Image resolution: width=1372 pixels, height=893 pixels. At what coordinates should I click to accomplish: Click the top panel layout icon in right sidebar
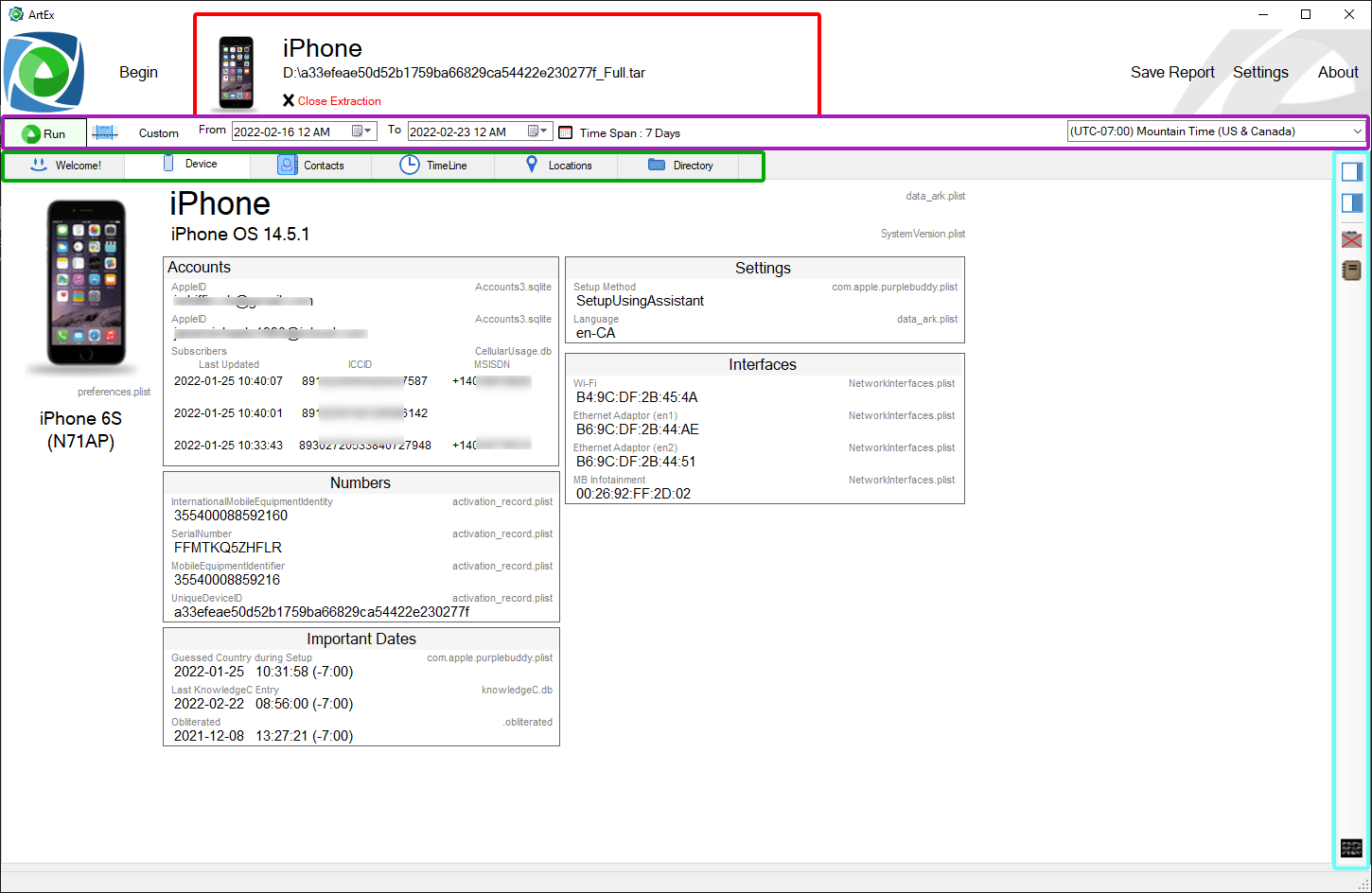pos(1352,171)
